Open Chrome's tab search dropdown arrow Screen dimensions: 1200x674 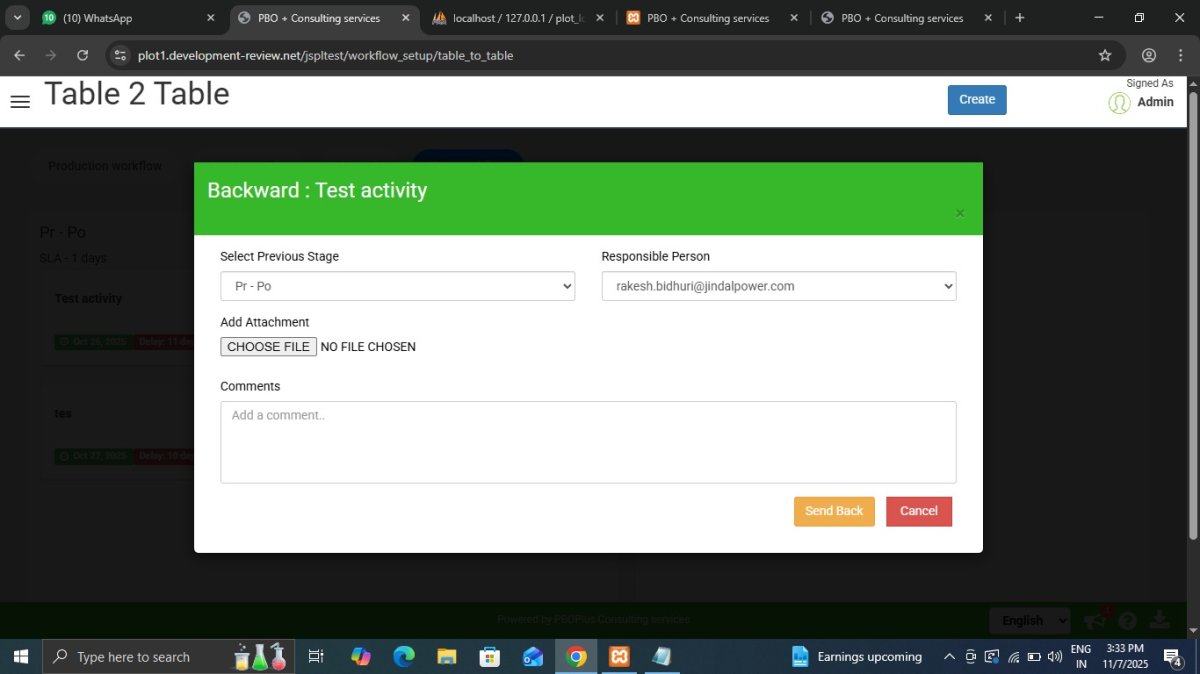coord(17,18)
